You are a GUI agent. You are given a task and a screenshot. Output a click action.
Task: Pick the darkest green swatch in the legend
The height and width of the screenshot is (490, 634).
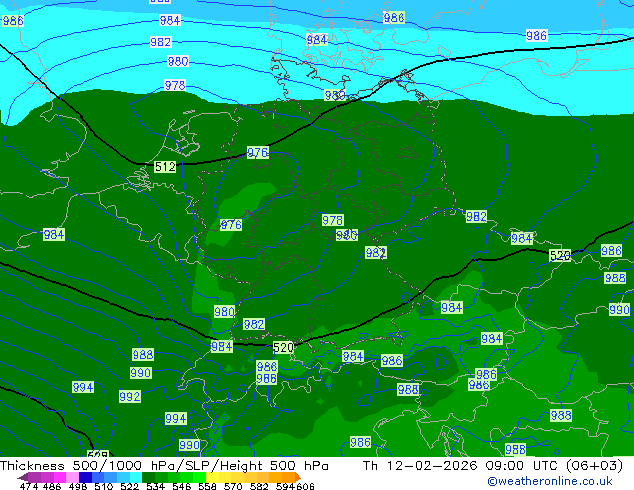148,477
